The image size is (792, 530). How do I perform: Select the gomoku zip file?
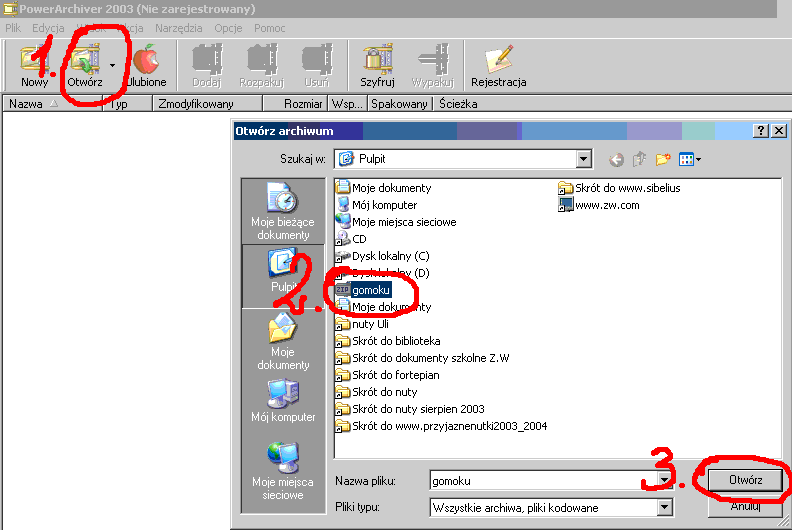pyautogui.click(x=364, y=290)
